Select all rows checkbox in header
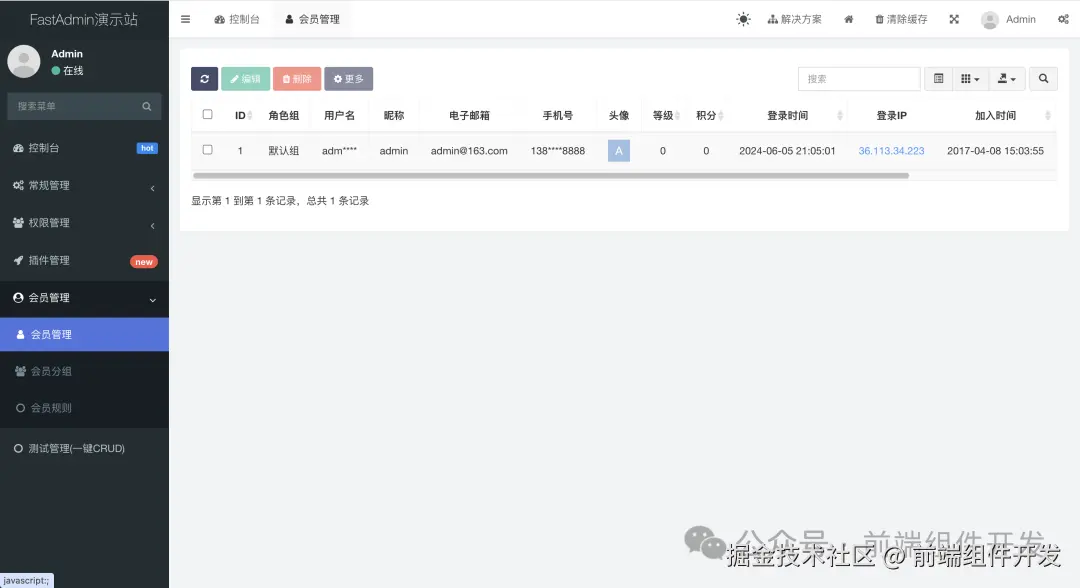The height and width of the screenshot is (588, 1080). point(207,114)
